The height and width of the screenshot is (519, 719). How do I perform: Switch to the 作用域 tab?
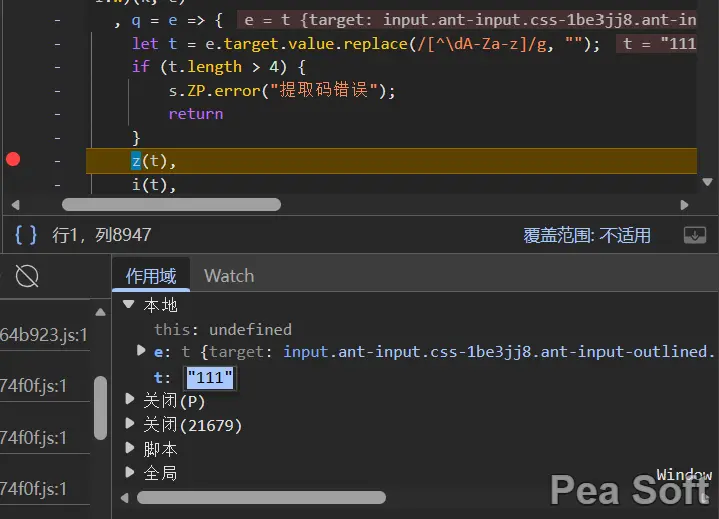(151, 276)
